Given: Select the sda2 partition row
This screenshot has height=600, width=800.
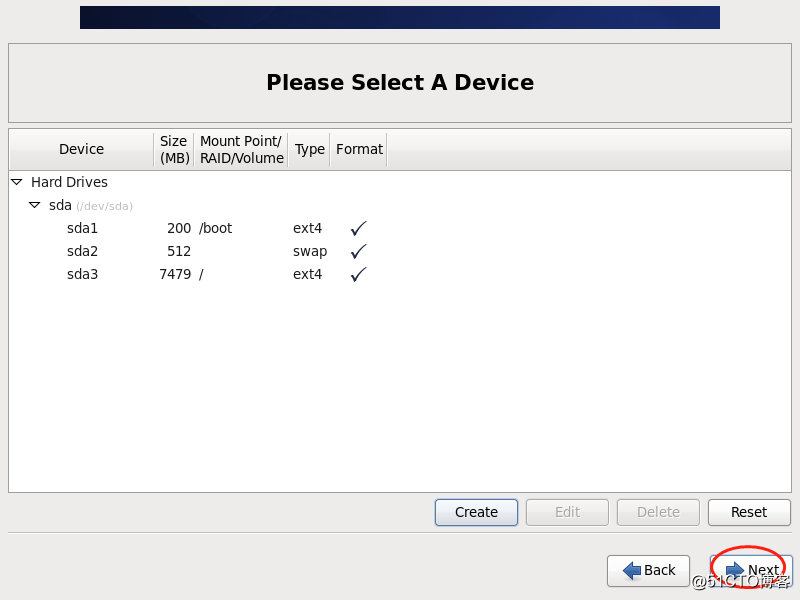Looking at the screenshot, I should pos(400,251).
